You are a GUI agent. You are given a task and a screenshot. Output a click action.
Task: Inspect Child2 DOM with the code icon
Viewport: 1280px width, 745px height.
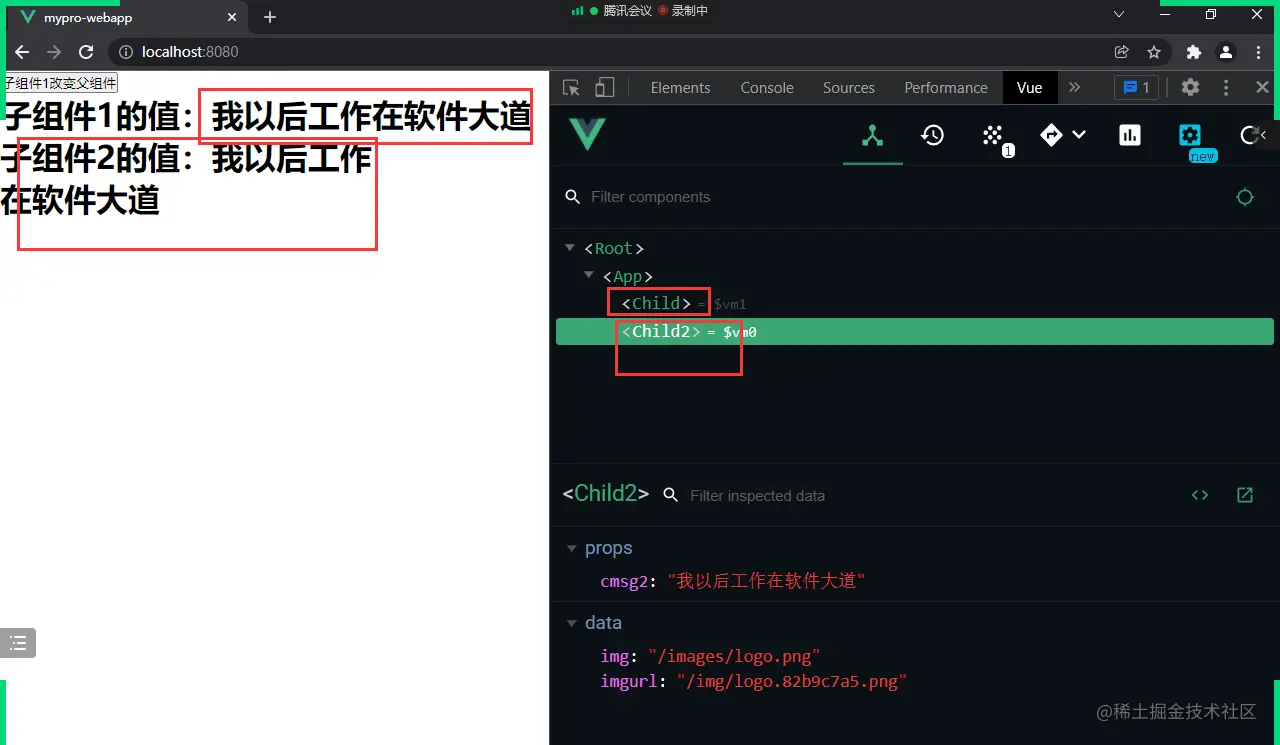pos(1200,494)
